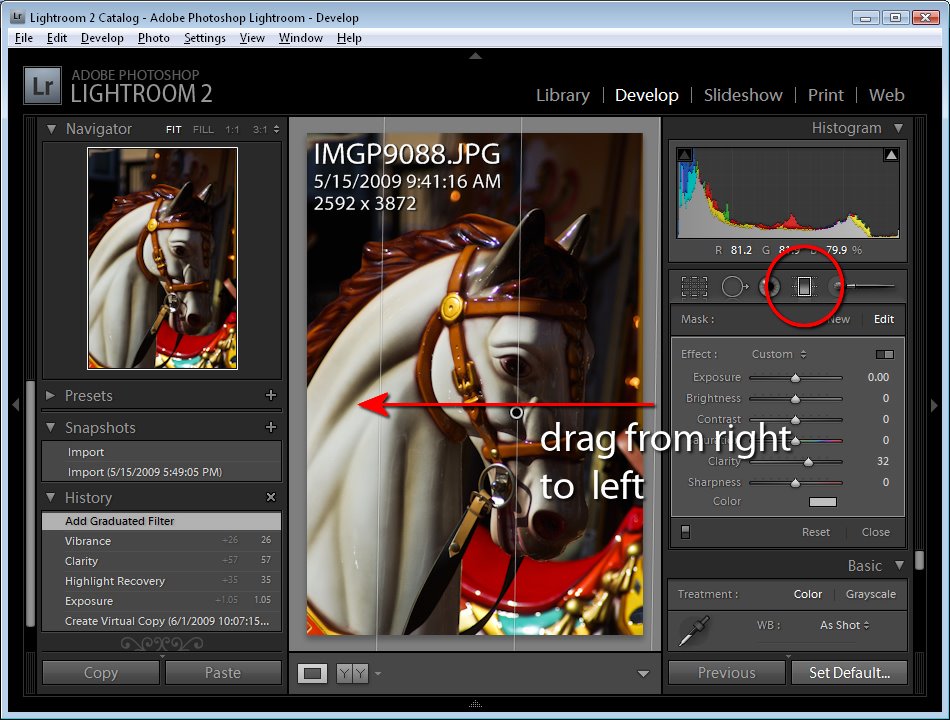Screen dimensions: 950x720
Task: Select Edit mask mode
Action: (883, 319)
